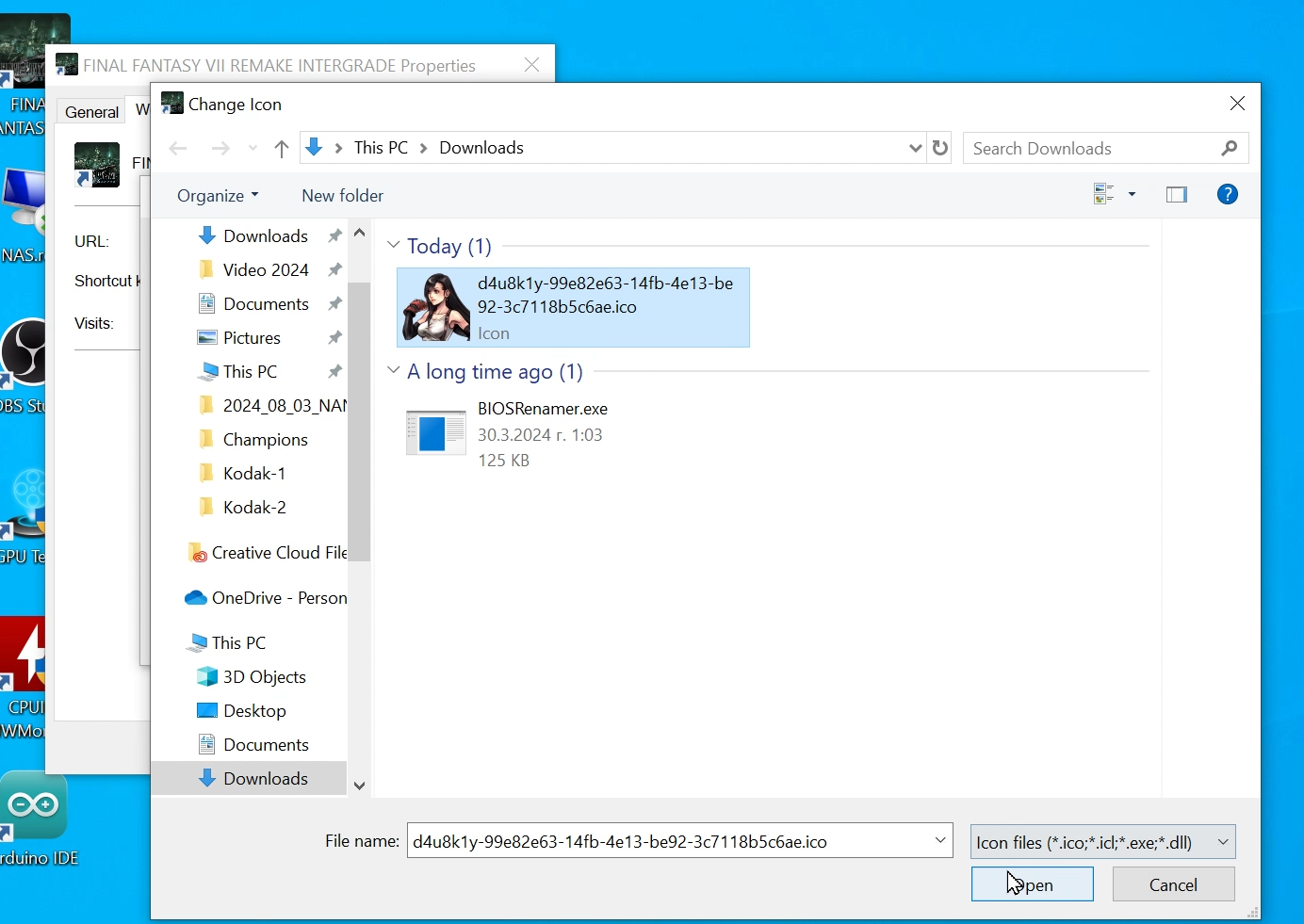
Task: Open Downloads in quick access list
Action: tap(266, 236)
